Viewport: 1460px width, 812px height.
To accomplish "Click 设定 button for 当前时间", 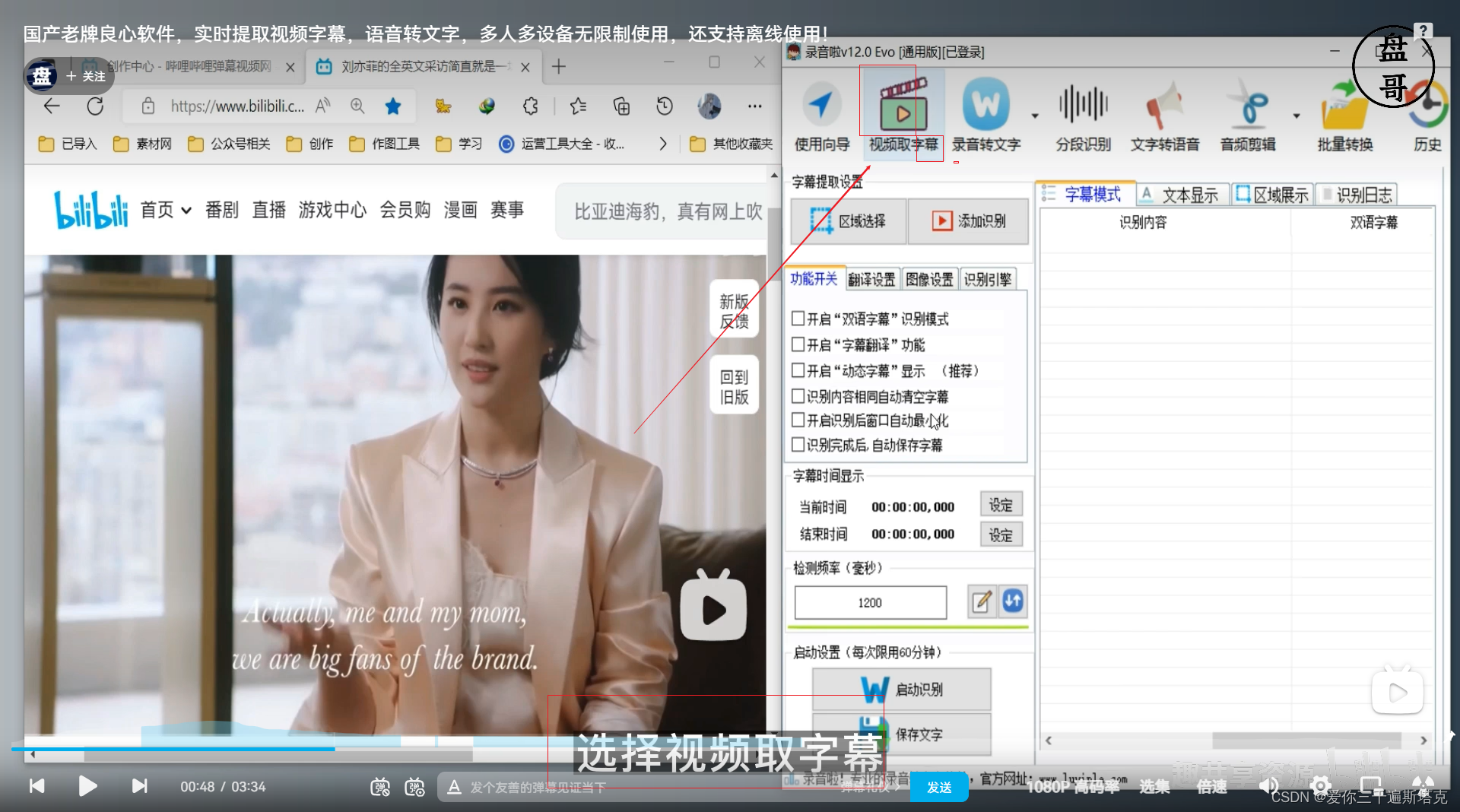I will click(x=1001, y=506).
